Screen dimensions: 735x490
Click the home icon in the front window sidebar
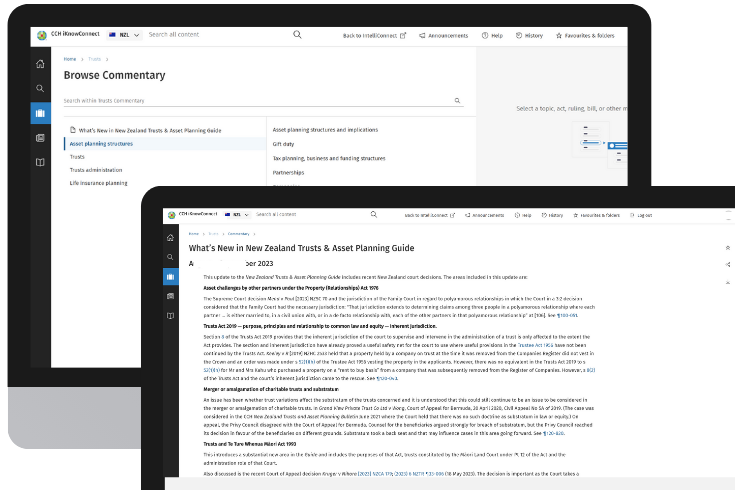coord(171,235)
